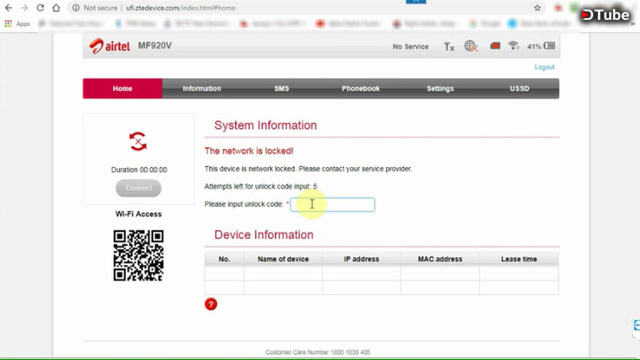This screenshot has width=640, height=360.
Task: Open the Phonebook tab
Action: pos(360,89)
